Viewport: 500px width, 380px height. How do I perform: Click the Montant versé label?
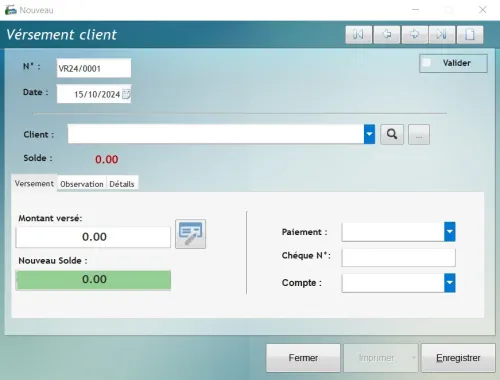(x=50, y=218)
